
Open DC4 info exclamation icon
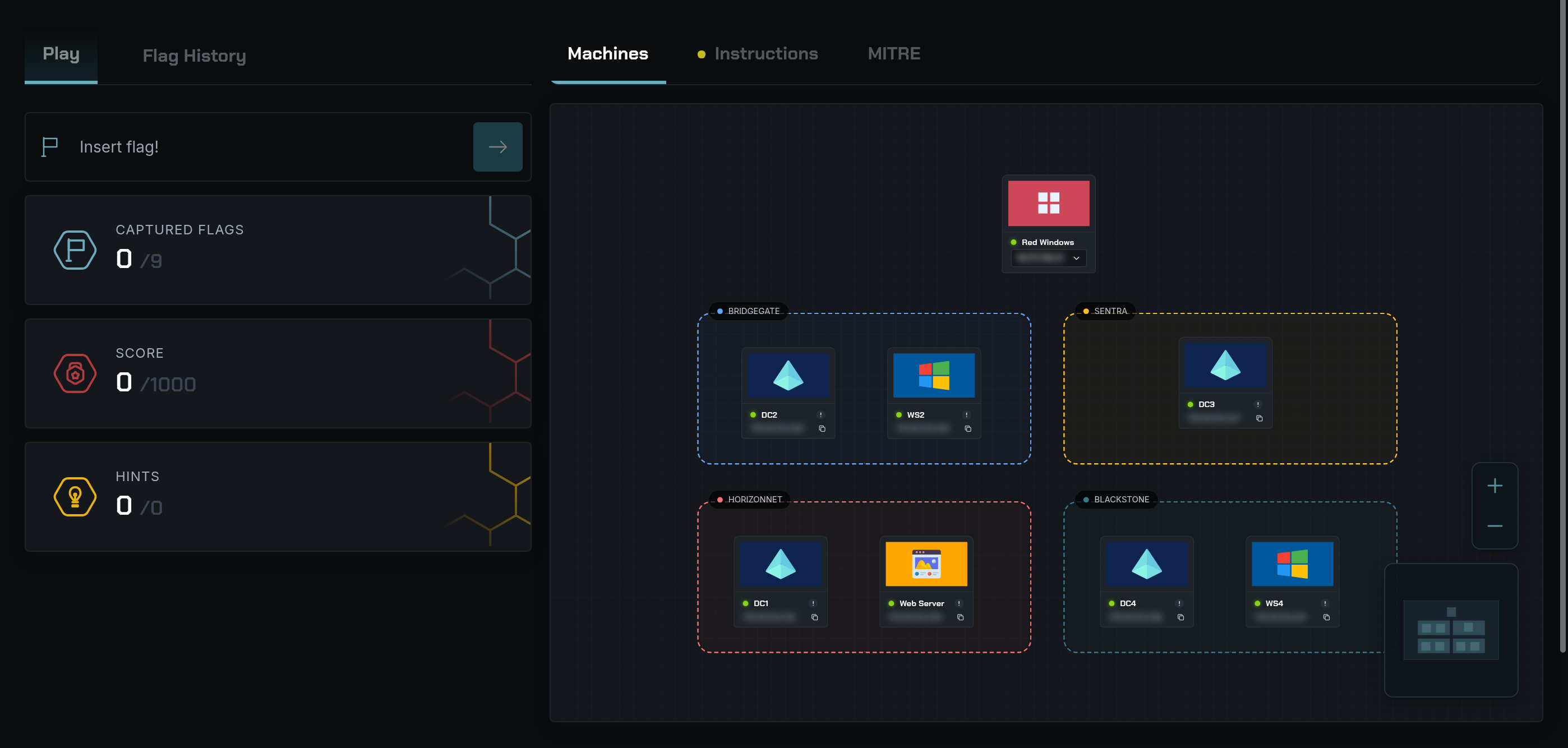[1179, 604]
